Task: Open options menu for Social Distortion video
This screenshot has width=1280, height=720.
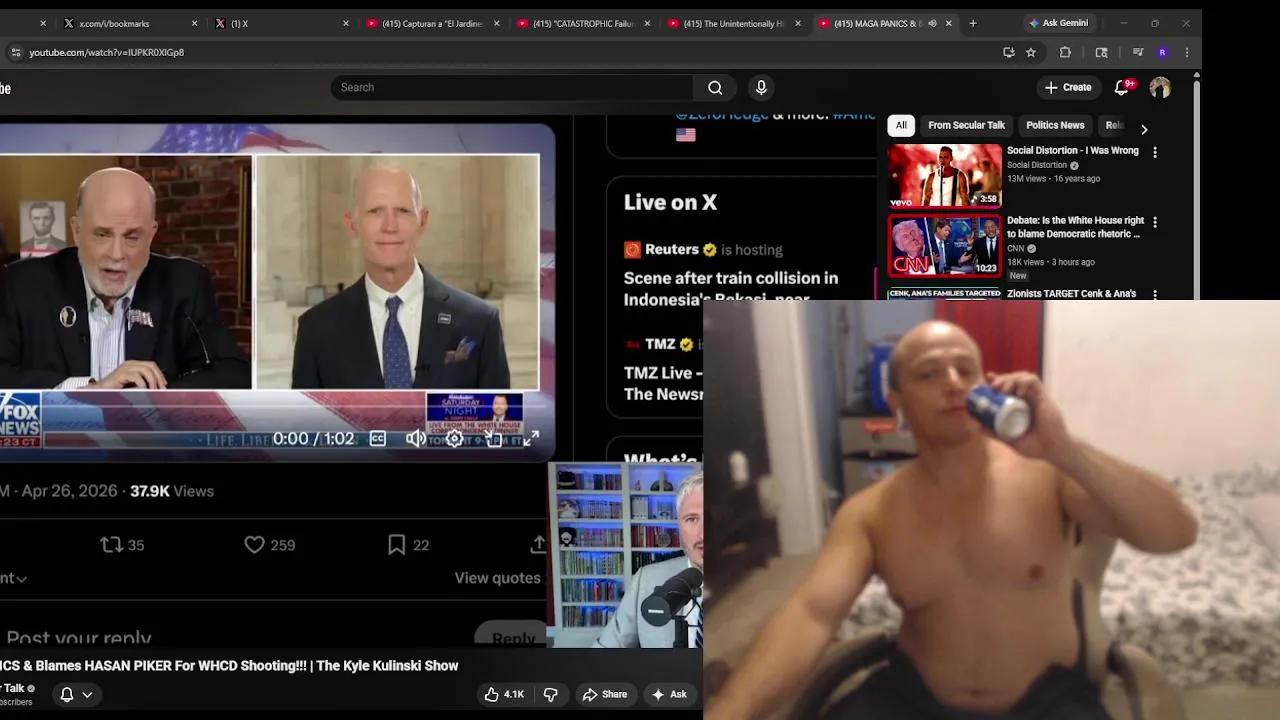Action: pyautogui.click(x=1155, y=152)
